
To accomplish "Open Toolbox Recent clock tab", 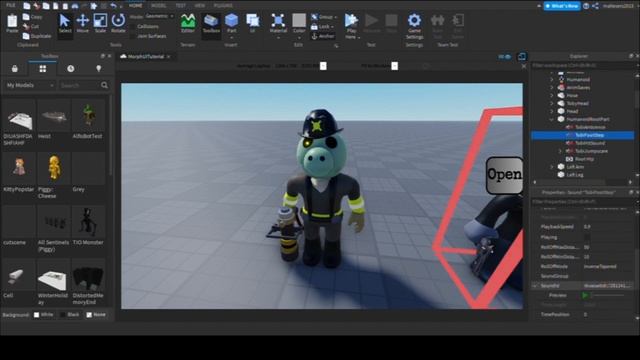I will [71, 69].
